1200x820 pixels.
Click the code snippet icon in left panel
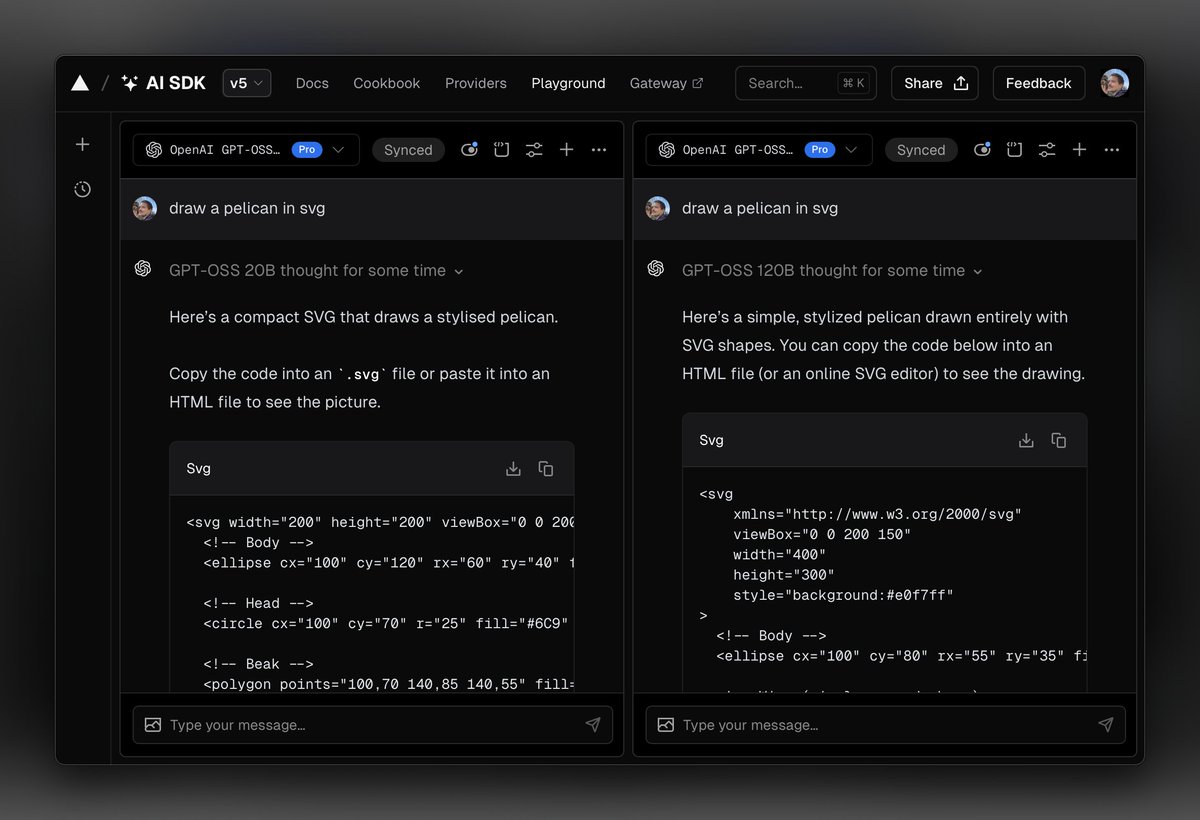tap(501, 150)
